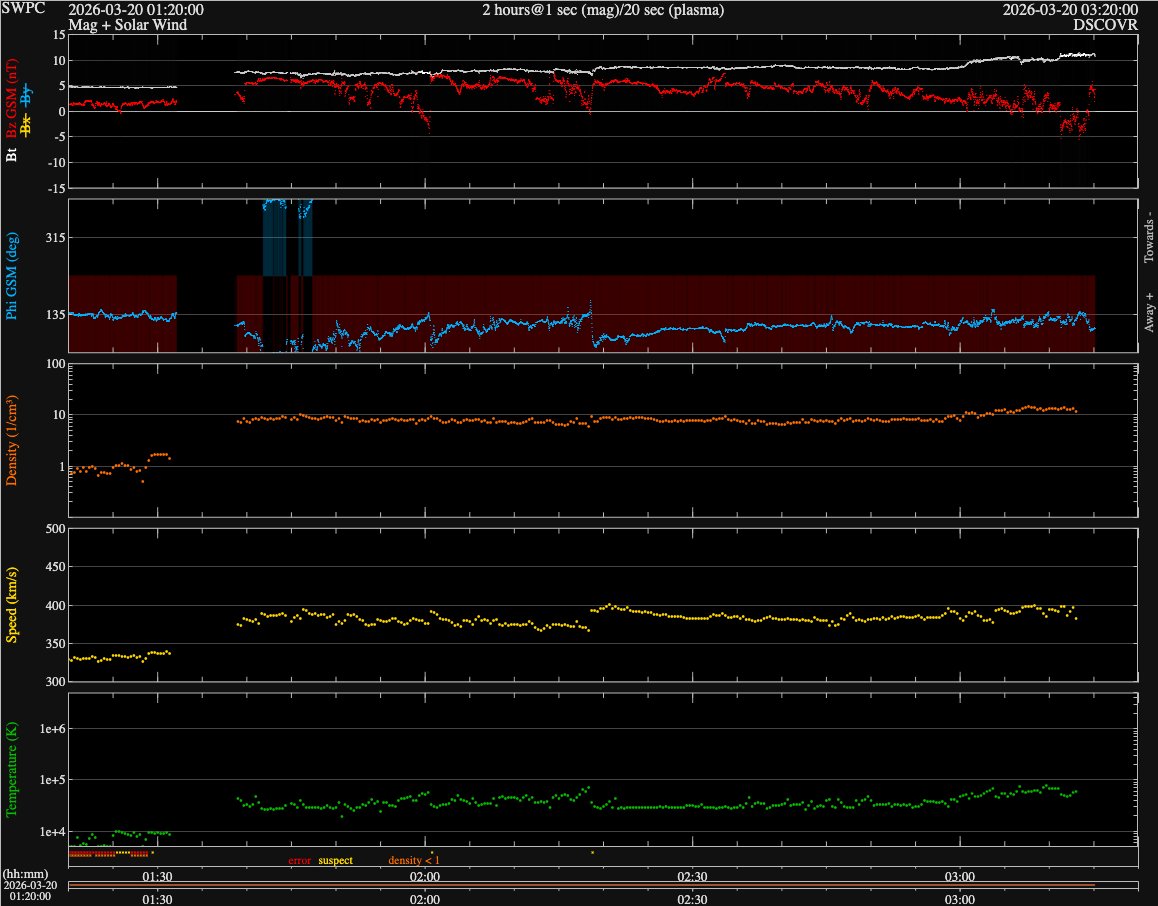The width and height of the screenshot is (1158, 906).
Task: Select the Mag + Solar Wind plot title
Action: pos(128,25)
